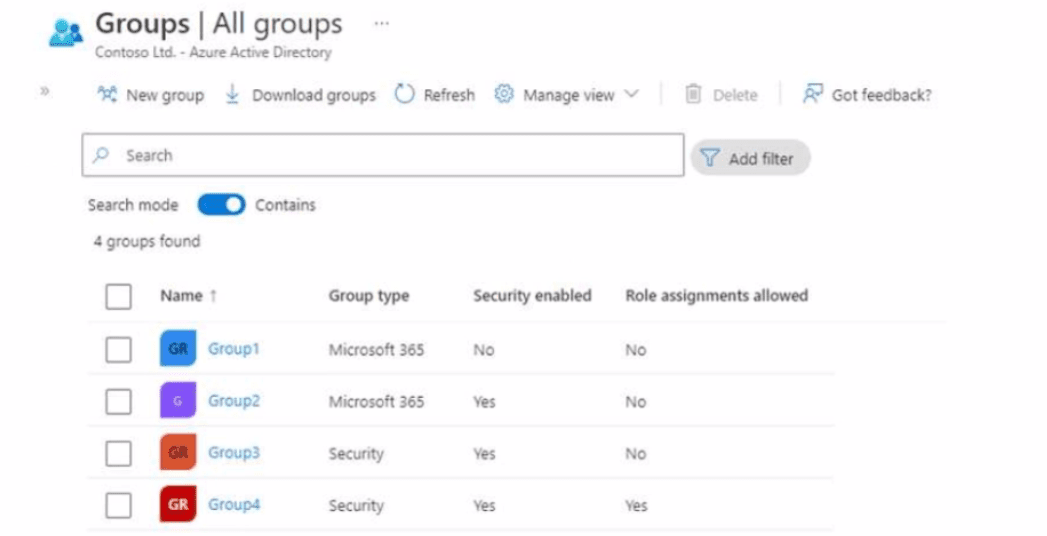Image resolution: width=1047 pixels, height=536 pixels.
Task: Toggle the Search mode Contains switch
Action: click(x=221, y=205)
